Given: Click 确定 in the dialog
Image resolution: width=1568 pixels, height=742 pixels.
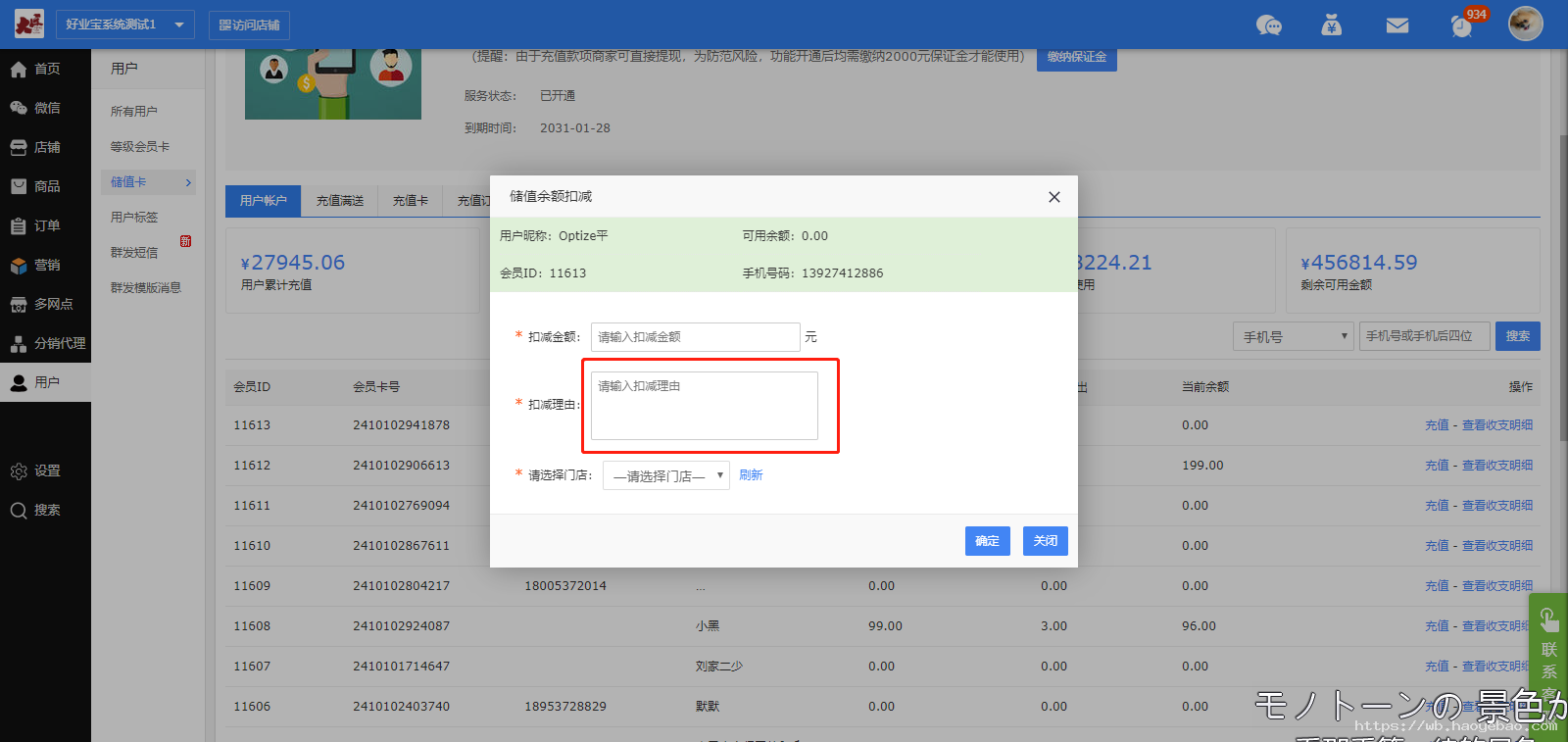Looking at the screenshot, I should (988, 541).
